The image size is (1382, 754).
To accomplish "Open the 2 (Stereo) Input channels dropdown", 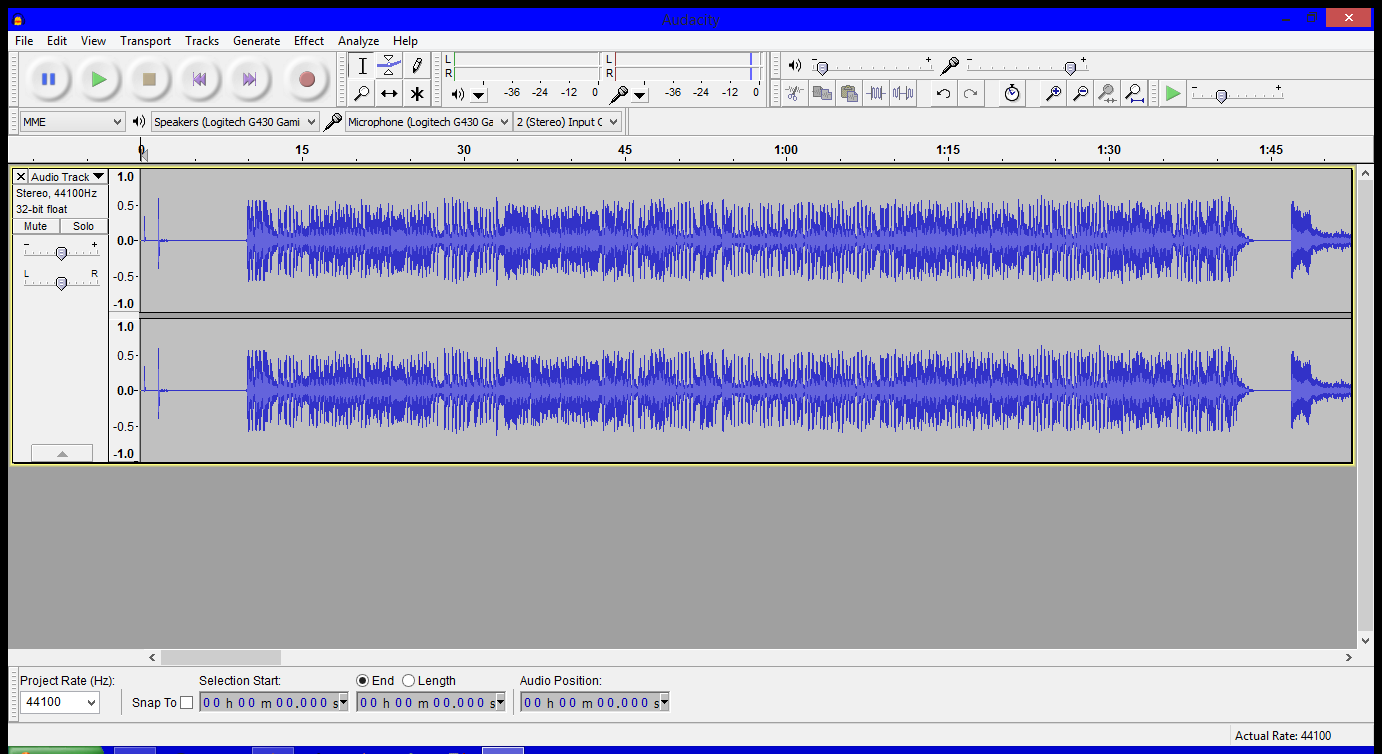I will tap(567, 122).
